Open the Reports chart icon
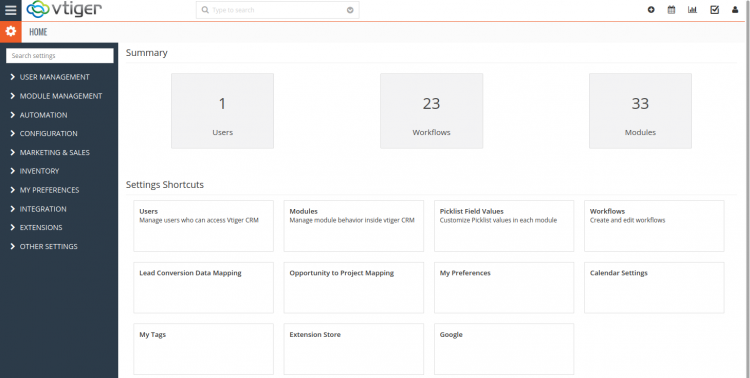This screenshot has width=750, height=378. point(693,10)
